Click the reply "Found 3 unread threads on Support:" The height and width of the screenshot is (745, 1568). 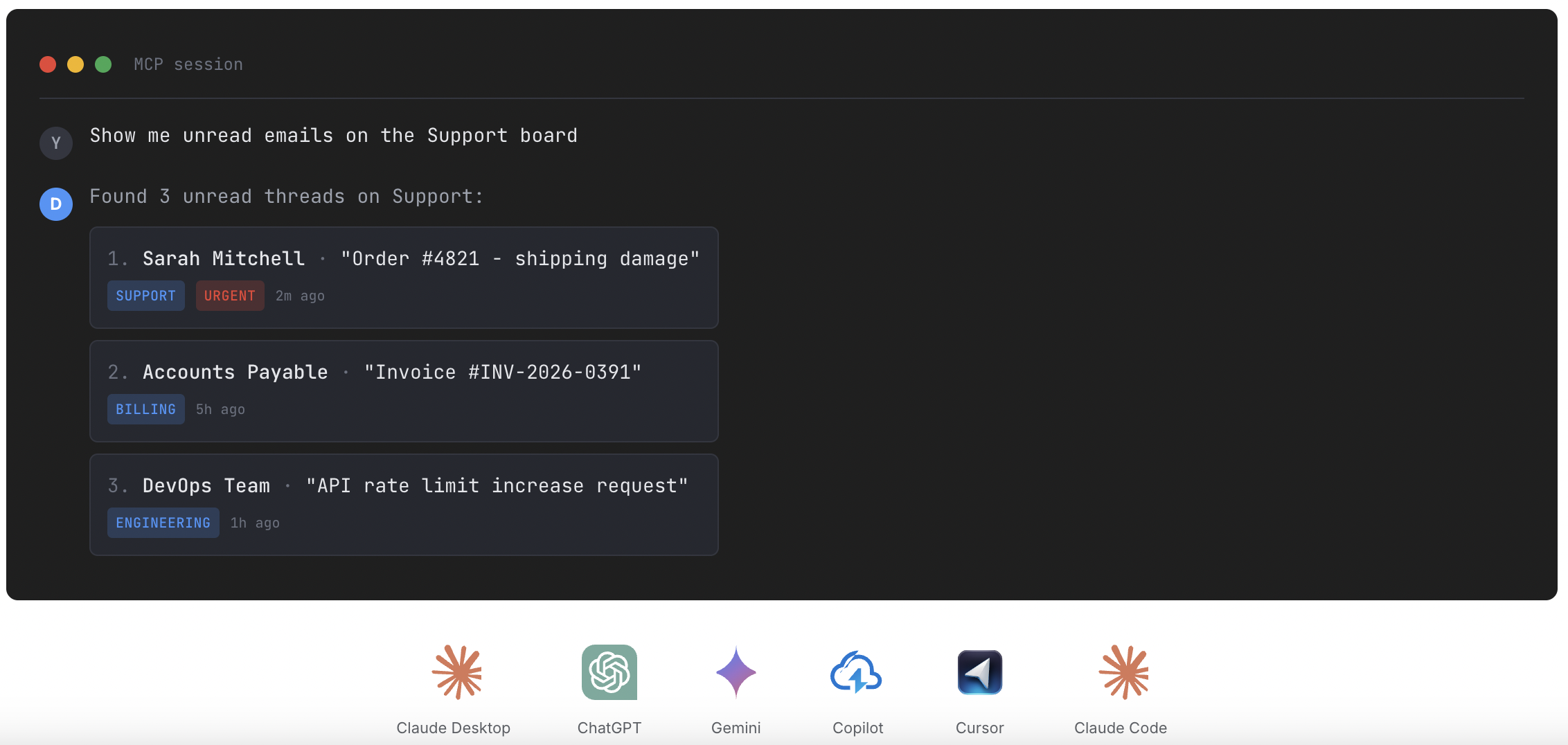click(287, 197)
